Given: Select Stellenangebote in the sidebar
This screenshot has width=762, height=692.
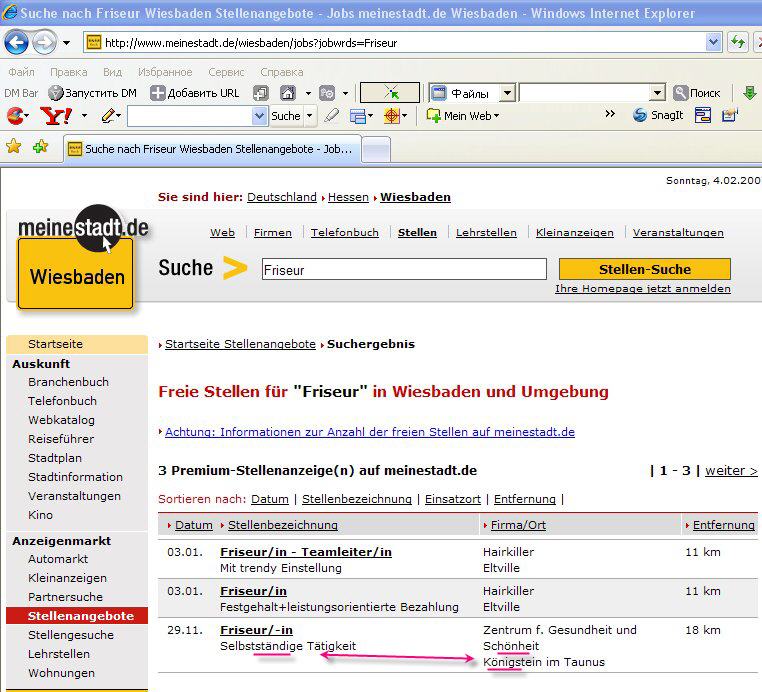Looking at the screenshot, I should pyautogui.click(x=77, y=616).
